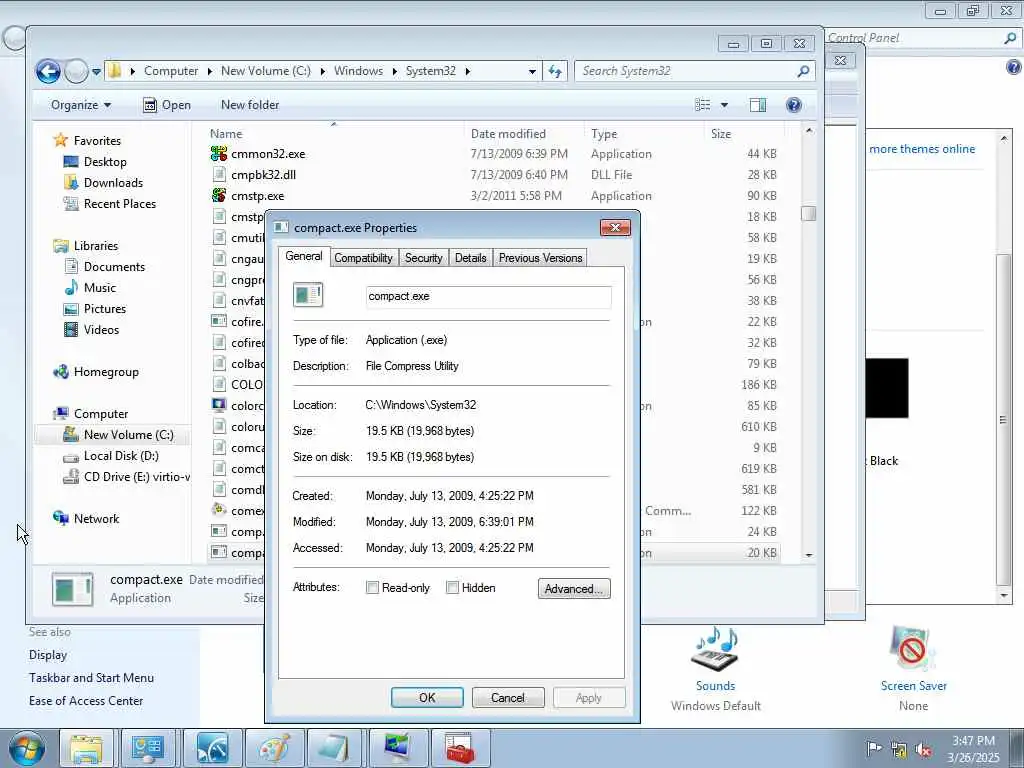Click the Display link under See also
1024x768 pixels.
coord(48,655)
